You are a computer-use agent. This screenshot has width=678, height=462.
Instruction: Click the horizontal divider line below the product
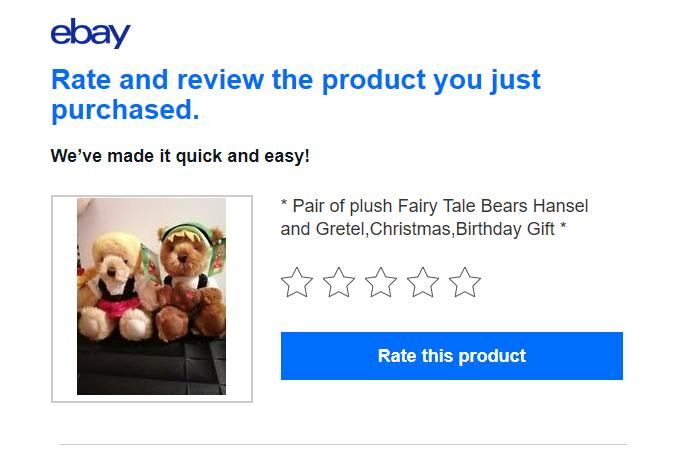[x=342, y=444]
